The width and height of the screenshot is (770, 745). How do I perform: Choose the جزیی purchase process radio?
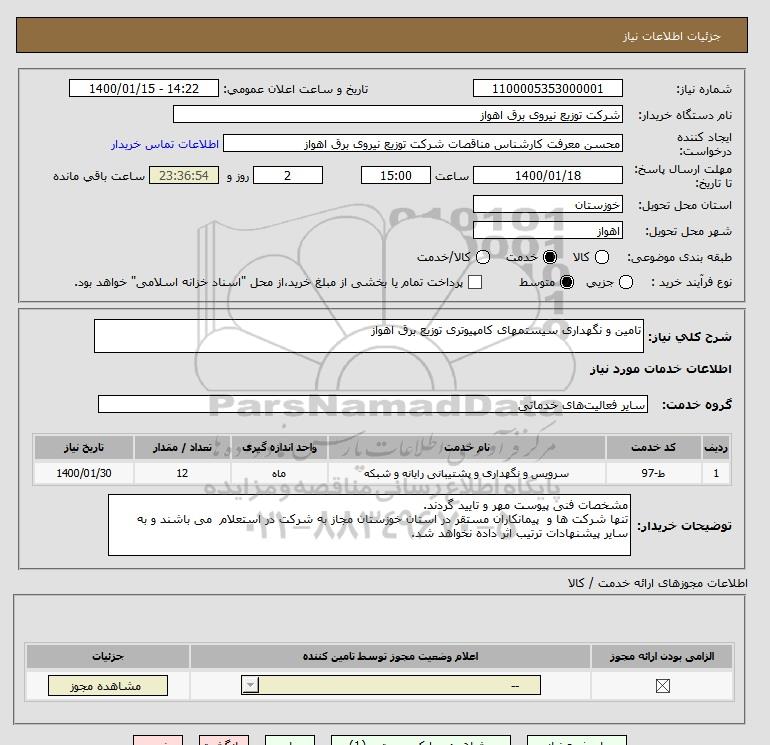click(x=626, y=282)
